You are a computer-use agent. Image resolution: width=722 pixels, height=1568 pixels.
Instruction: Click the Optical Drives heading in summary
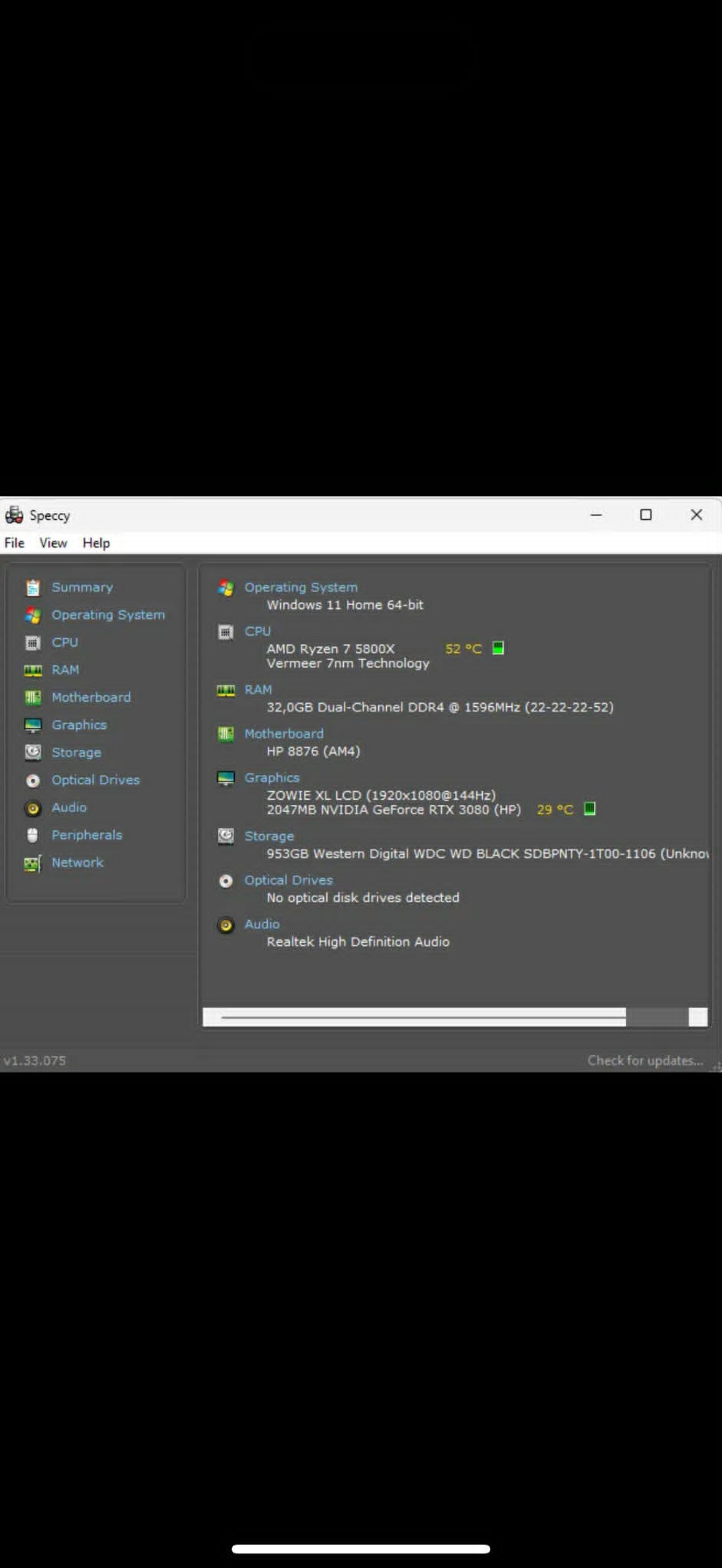click(x=288, y=880)
